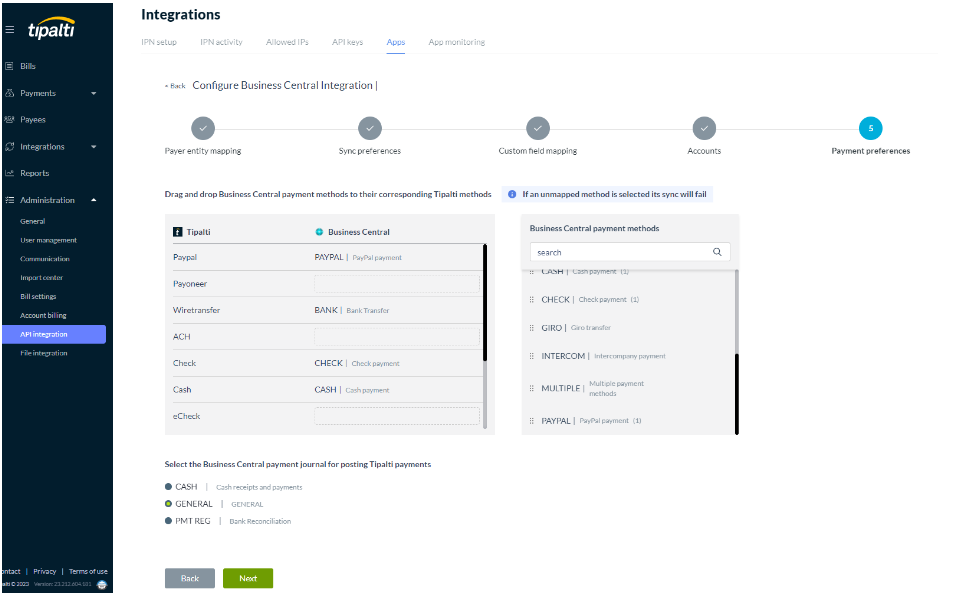The height and width of the screenshot is (600, 968).
Task: Click the hamburger menu icon beside Tipalti logo
Action: click(10, 30)
